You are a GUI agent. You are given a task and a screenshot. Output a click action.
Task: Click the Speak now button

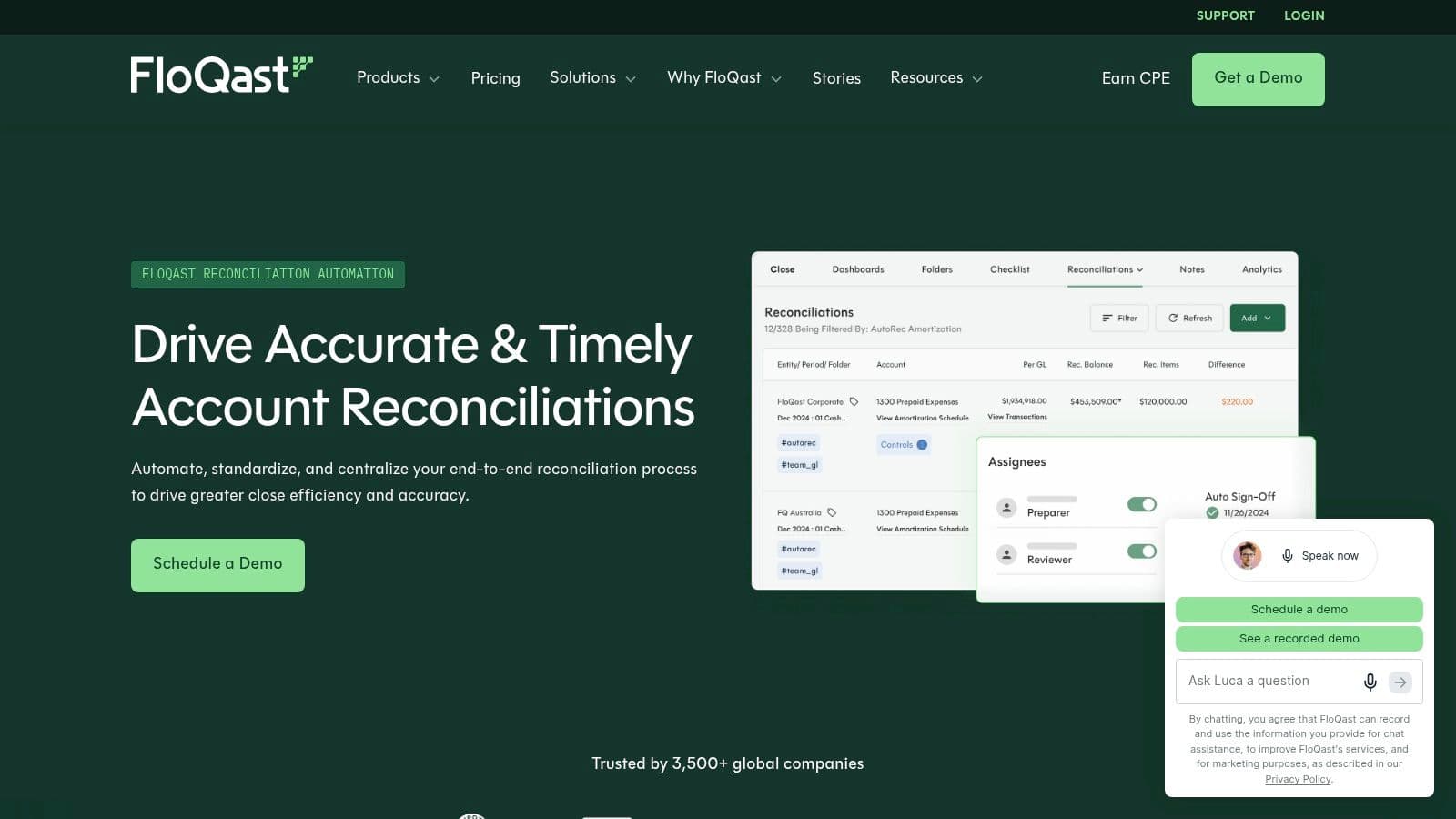click(x=1299, y=556)
